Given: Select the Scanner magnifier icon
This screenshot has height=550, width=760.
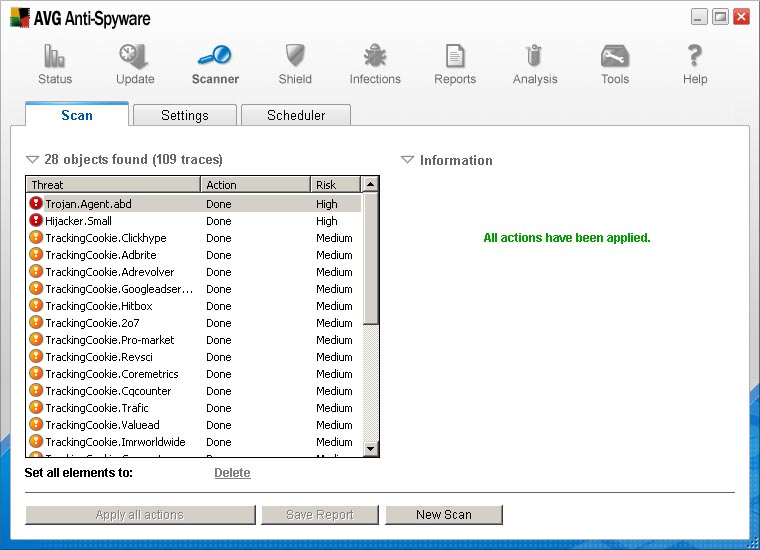Looking at the screenshot, I should point(215,55).
